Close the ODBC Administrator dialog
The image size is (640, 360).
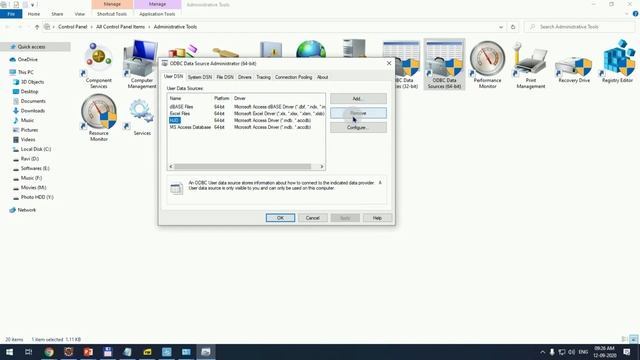(x=389, y=63)
